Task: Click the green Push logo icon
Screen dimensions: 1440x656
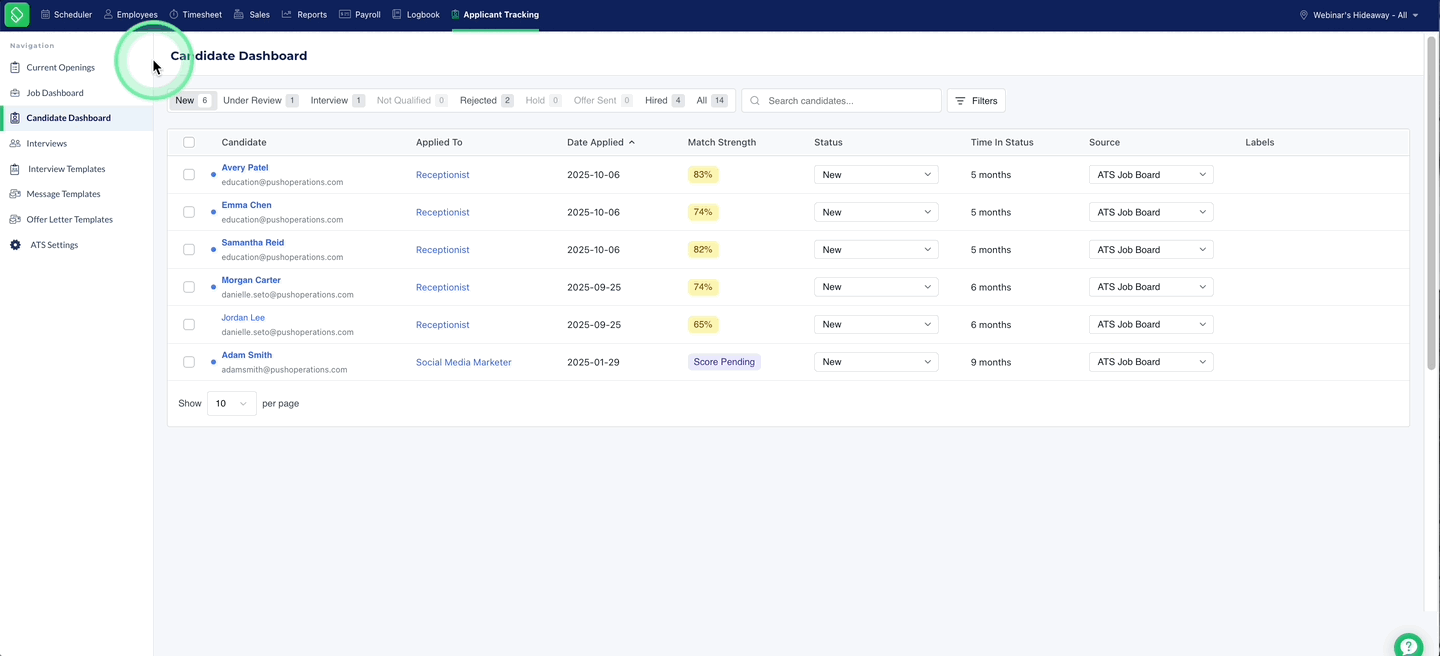Action: tap(17, 15)
